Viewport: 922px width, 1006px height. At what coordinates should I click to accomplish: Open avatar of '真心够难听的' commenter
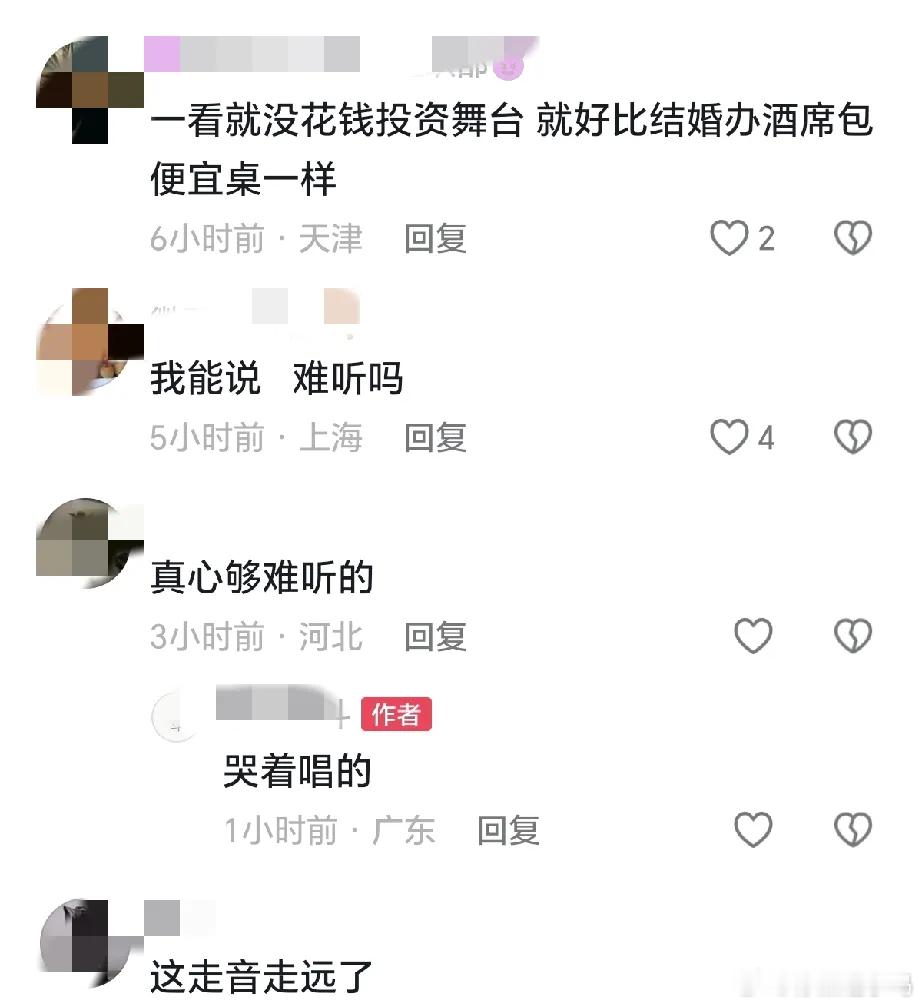pyautogui.click(x=90, y=543)
